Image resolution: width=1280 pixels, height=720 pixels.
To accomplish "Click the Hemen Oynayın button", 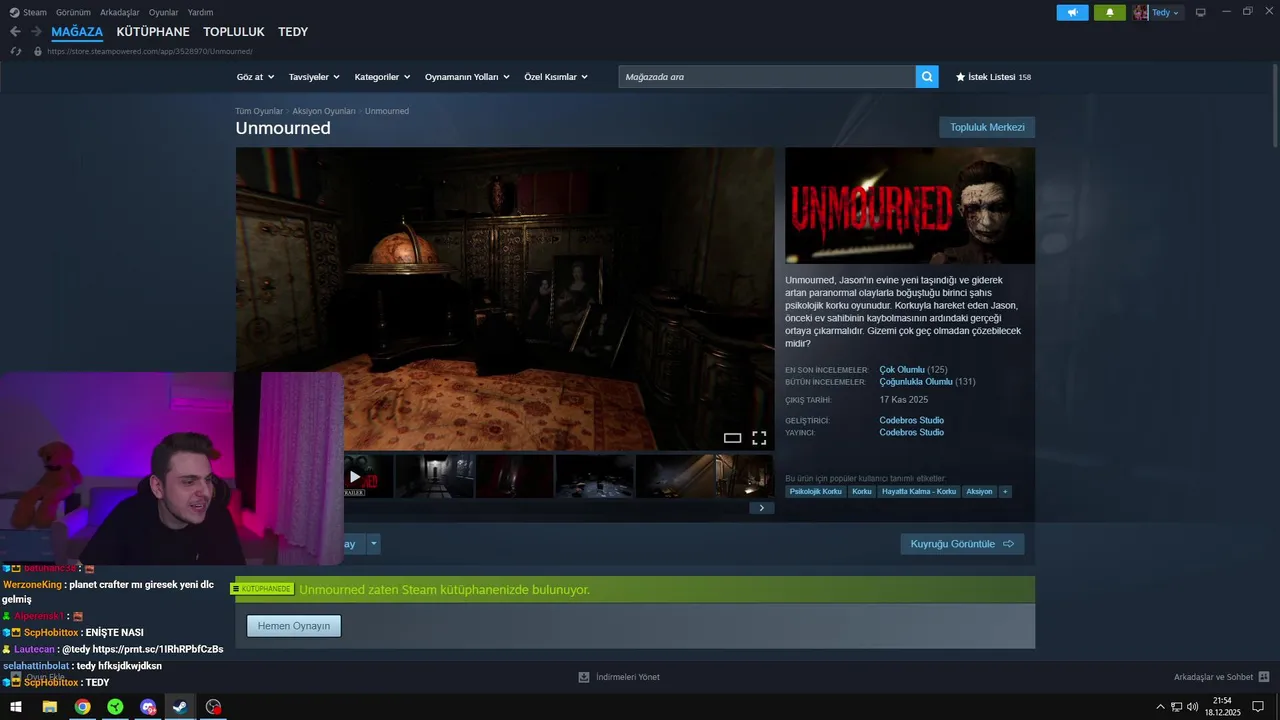I will tap(294, 626).
